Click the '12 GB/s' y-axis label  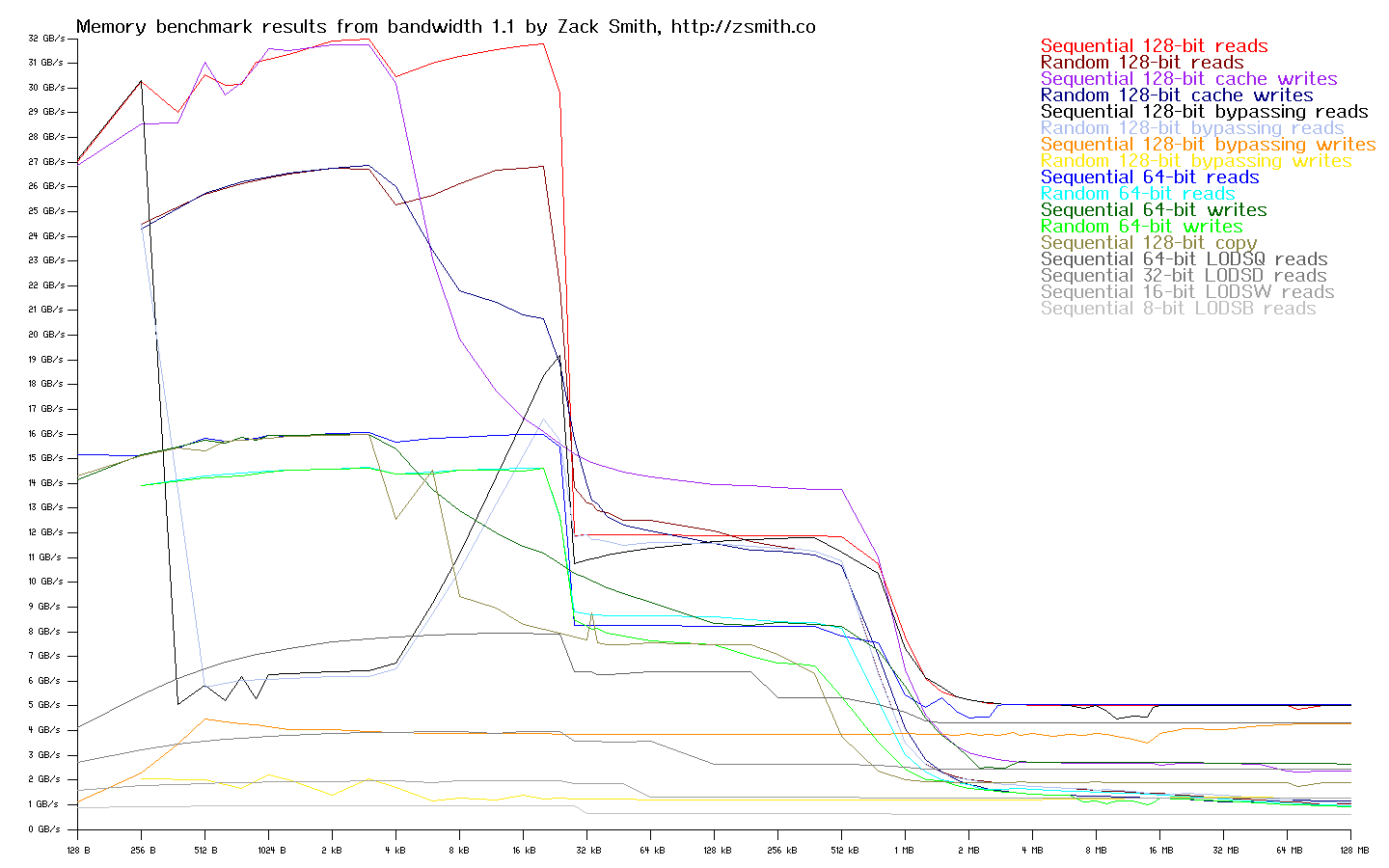tap(46, 532)
